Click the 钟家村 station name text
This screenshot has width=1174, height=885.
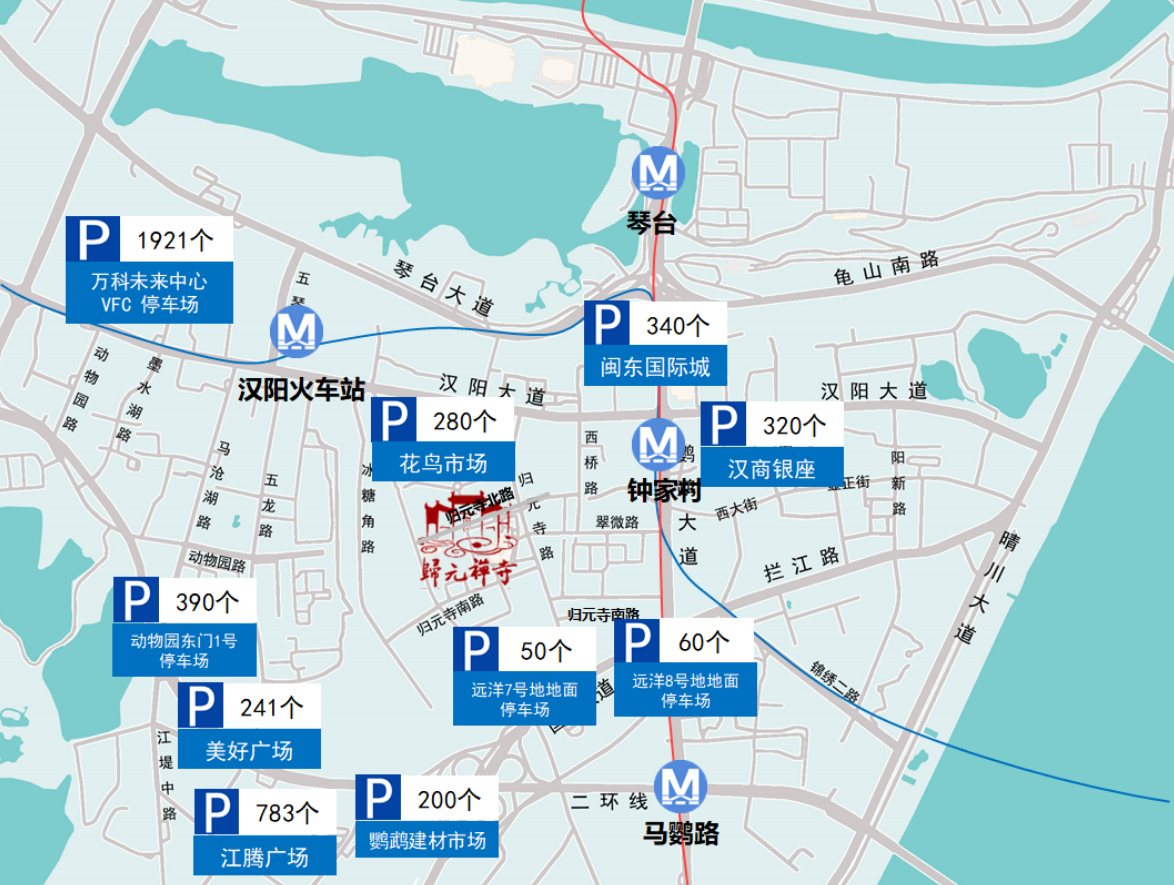click(665, 491)
